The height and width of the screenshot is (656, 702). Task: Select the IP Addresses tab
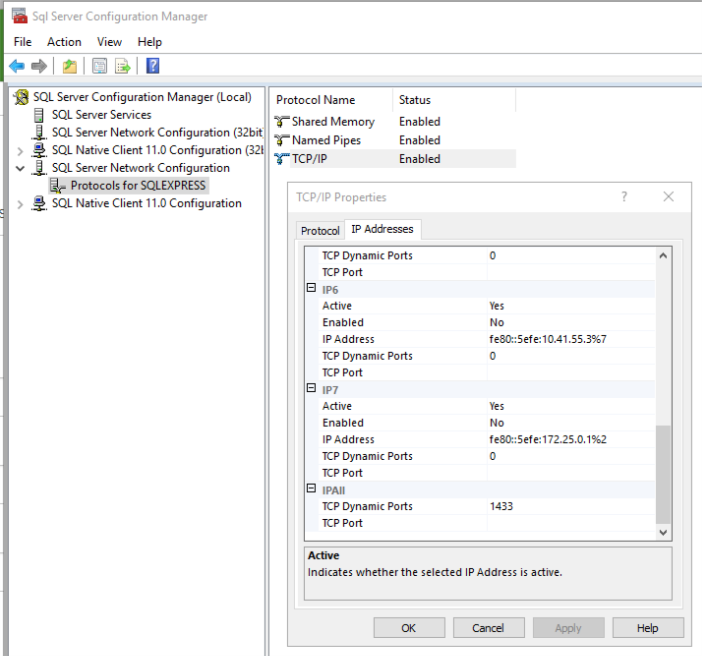pos(382,229)
